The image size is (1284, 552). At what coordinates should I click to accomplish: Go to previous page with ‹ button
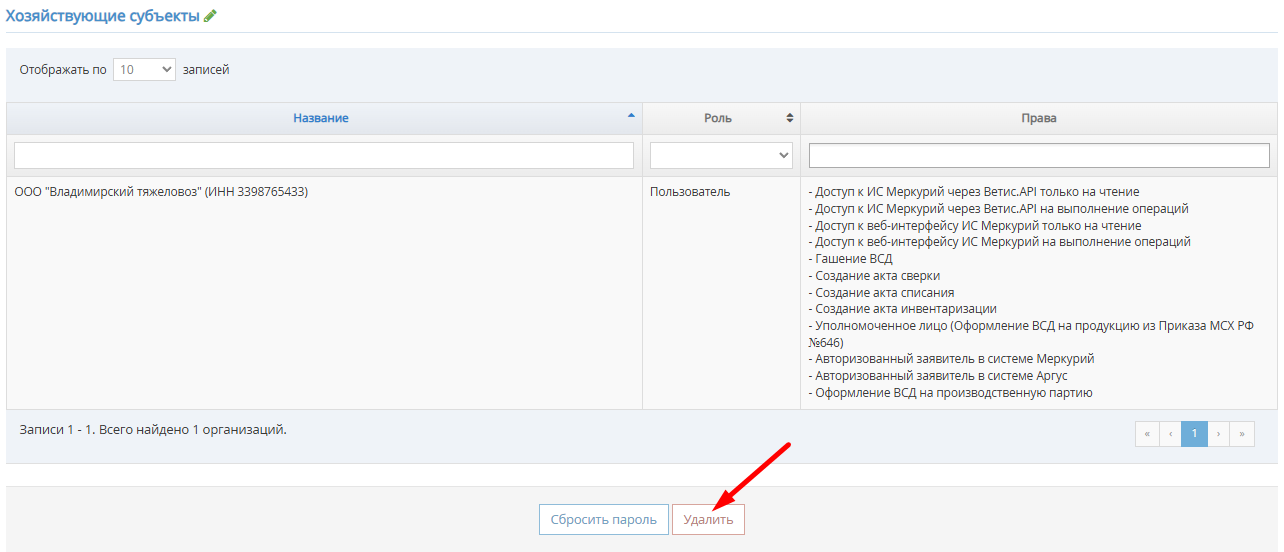1170,433
